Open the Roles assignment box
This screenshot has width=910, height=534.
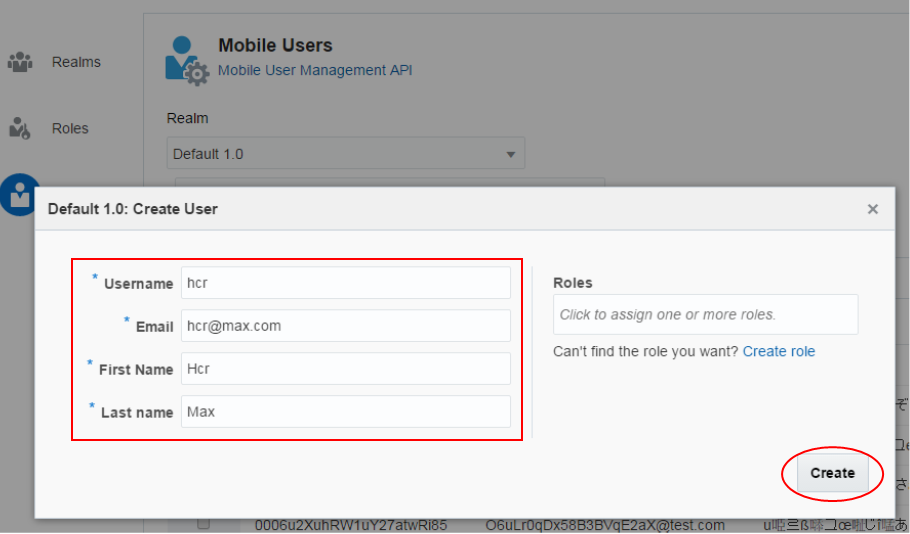(706, 315)
